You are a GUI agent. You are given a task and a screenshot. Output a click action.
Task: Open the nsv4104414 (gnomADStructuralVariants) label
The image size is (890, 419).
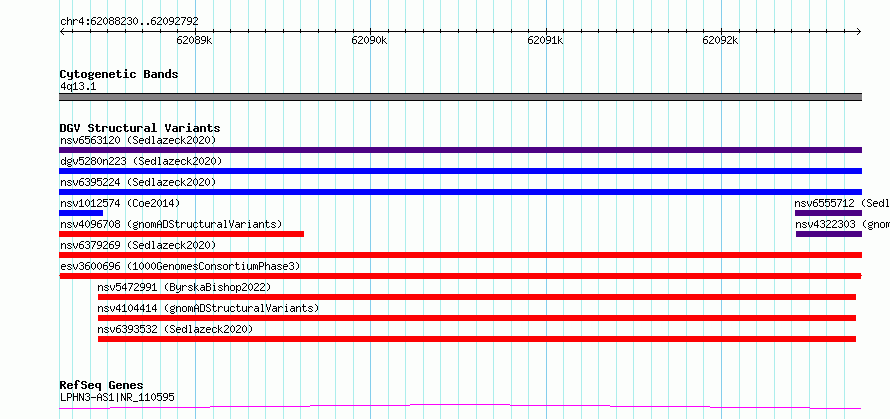(208, 308)
